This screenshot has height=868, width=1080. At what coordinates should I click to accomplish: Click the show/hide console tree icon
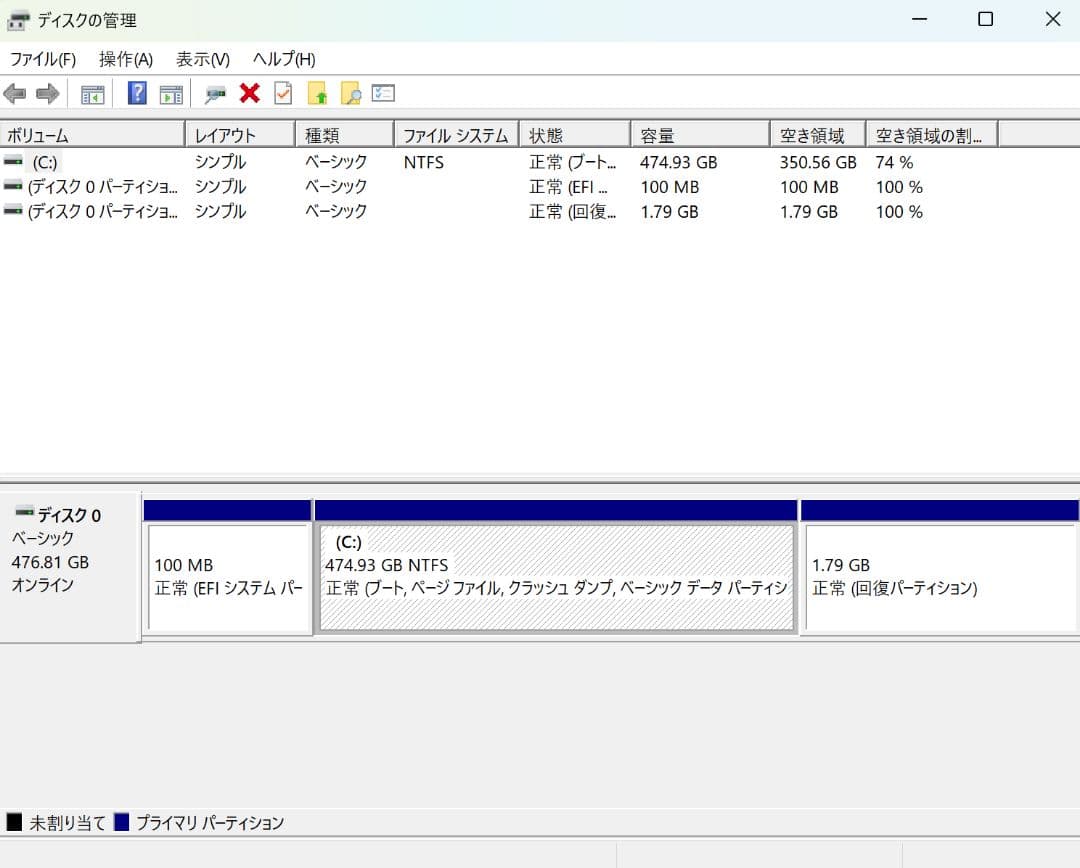click(92, 94)
